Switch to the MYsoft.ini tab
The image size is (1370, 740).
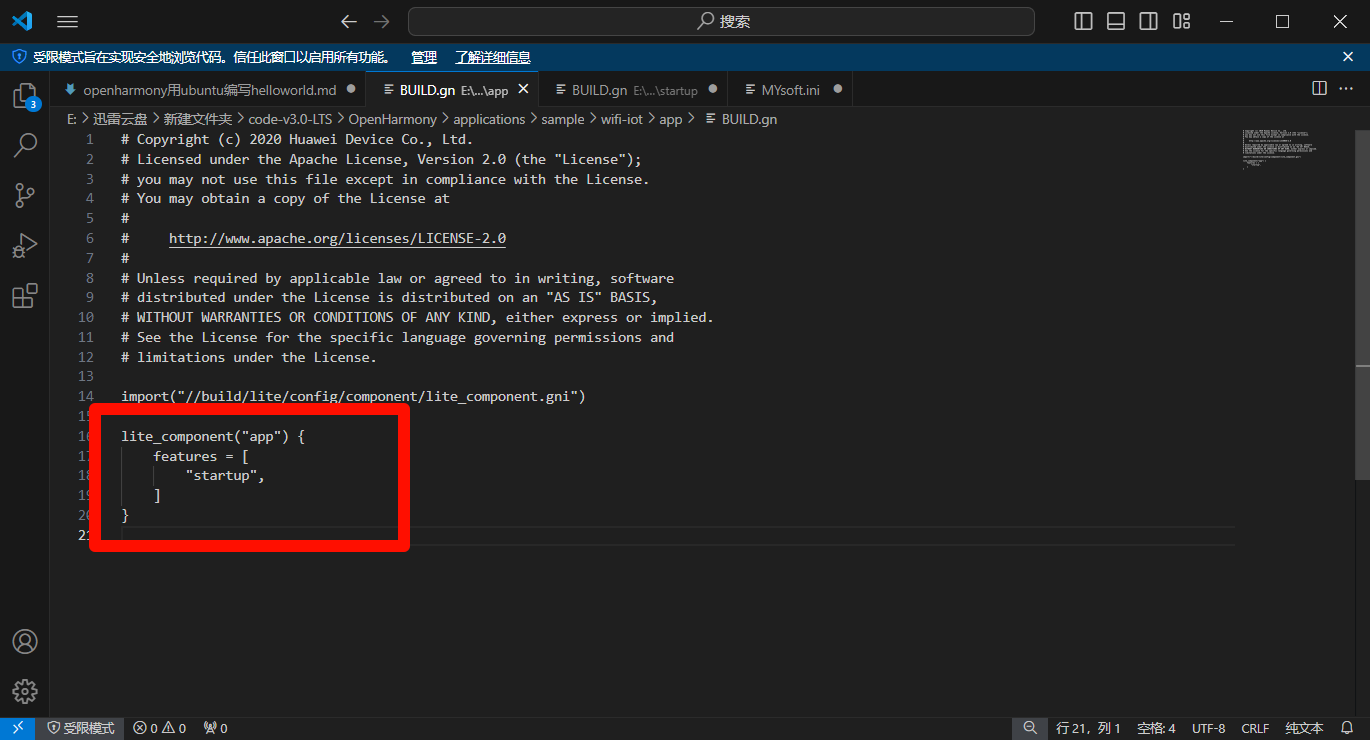(790, 88)
